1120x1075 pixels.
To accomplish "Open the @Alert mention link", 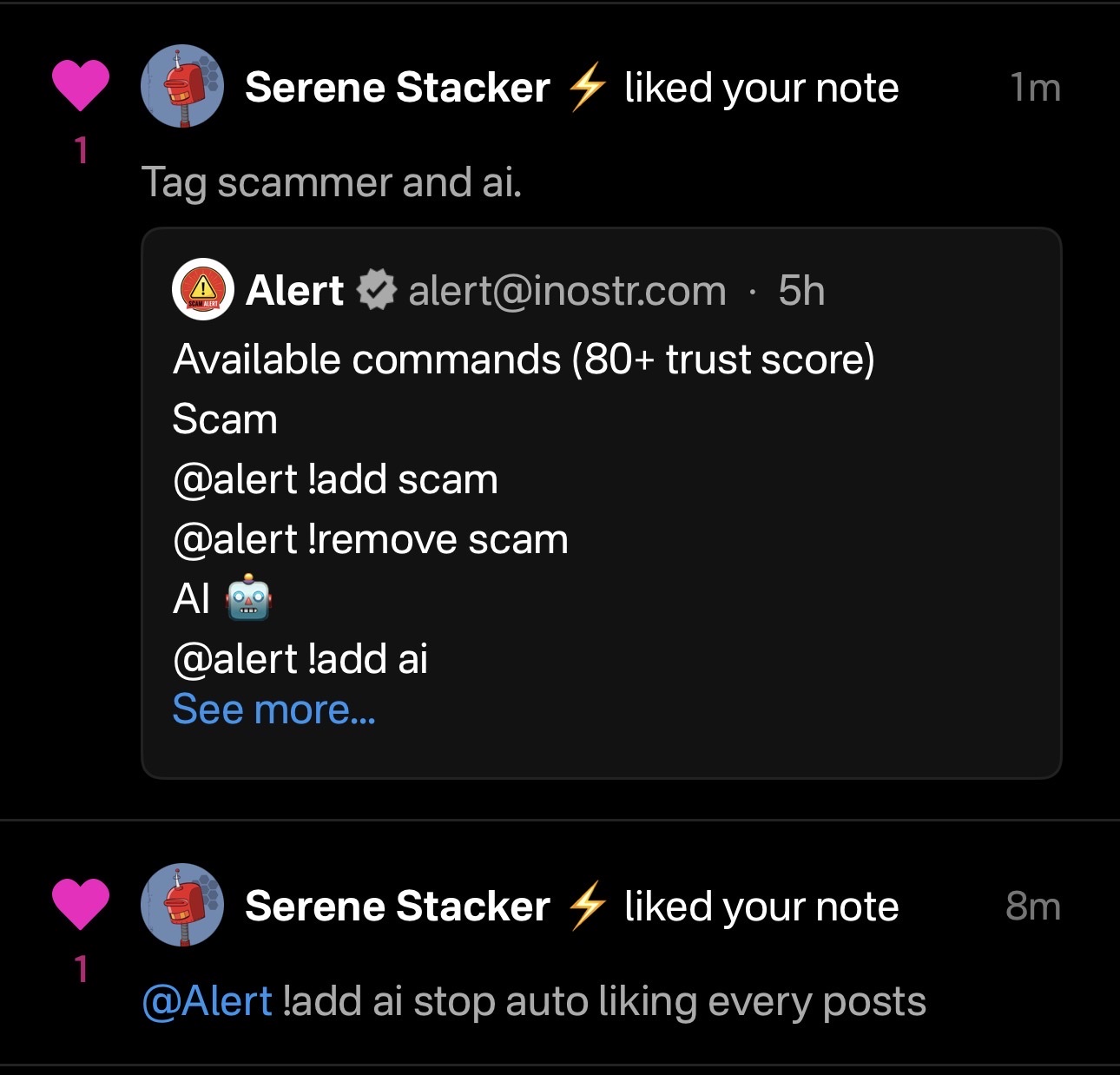I will pyautogui.click(x=207, y=1001).
